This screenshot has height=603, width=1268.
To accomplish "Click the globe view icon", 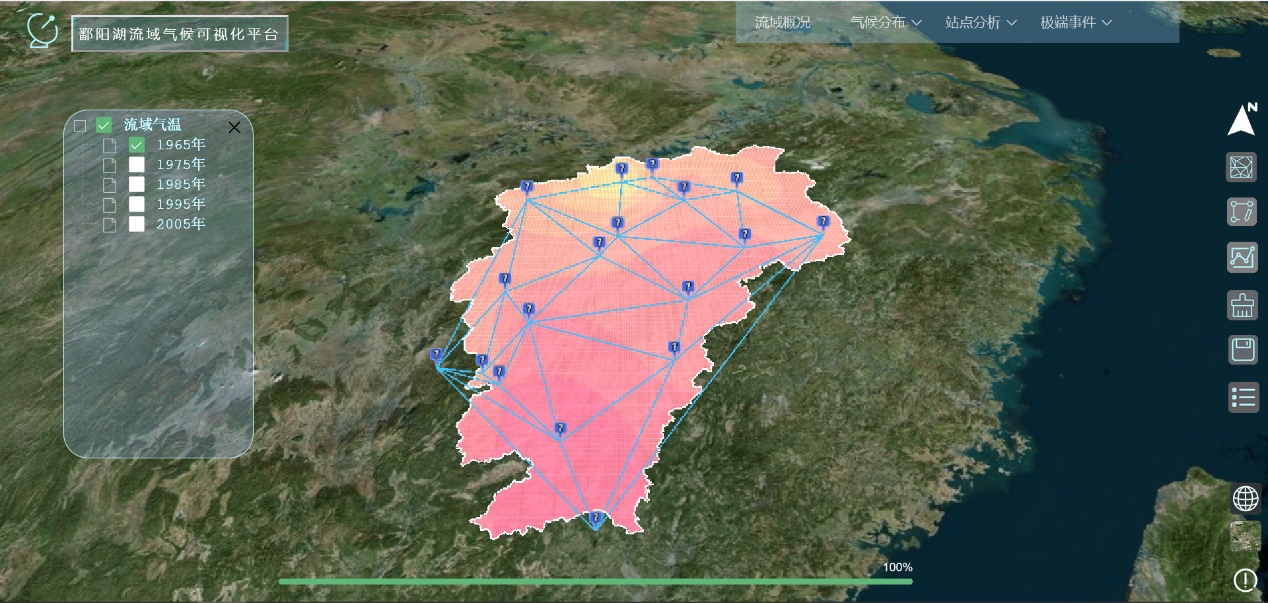I will pyautogui.click(x=1245, y=498).
